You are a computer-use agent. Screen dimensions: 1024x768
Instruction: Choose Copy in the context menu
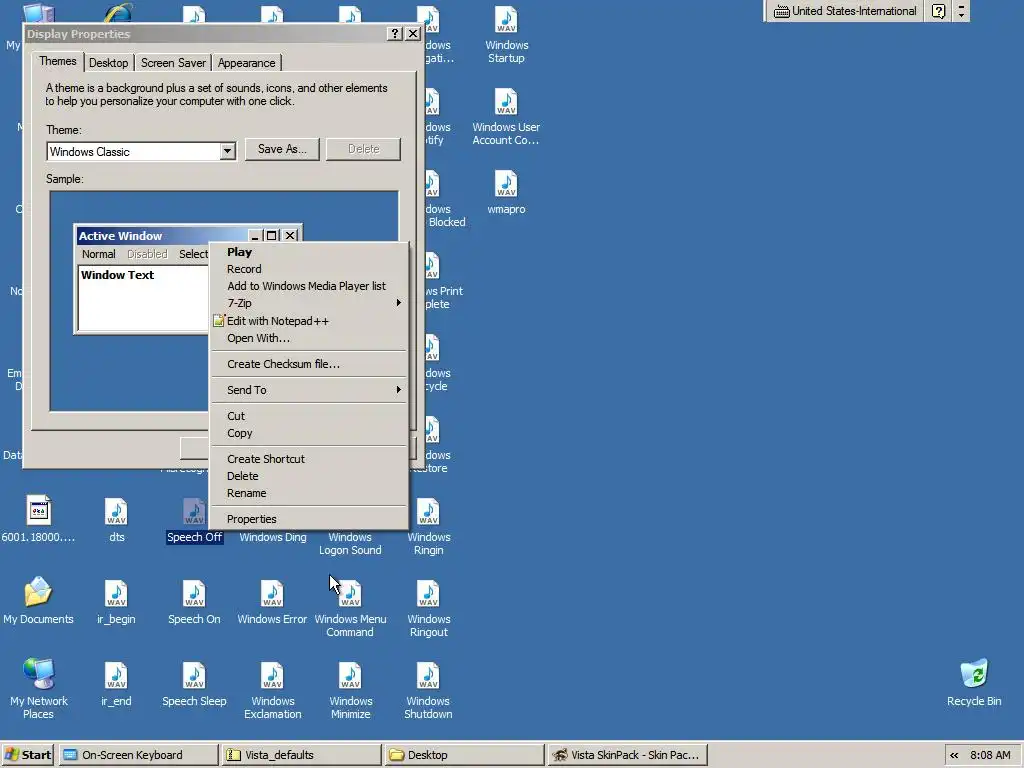[309, 433]
